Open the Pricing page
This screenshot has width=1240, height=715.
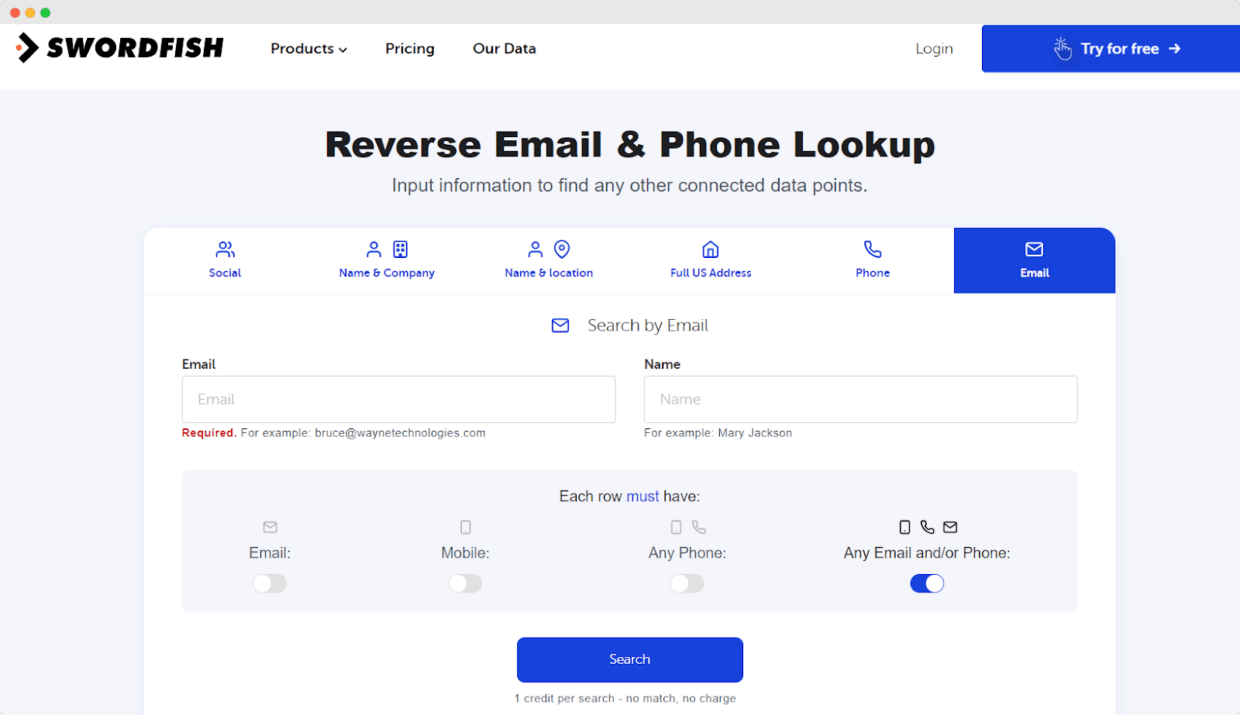(410, 49)
